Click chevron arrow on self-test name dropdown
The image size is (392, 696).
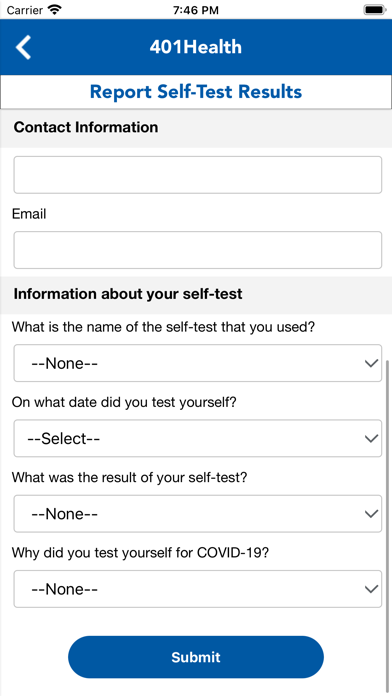[371, 364]
